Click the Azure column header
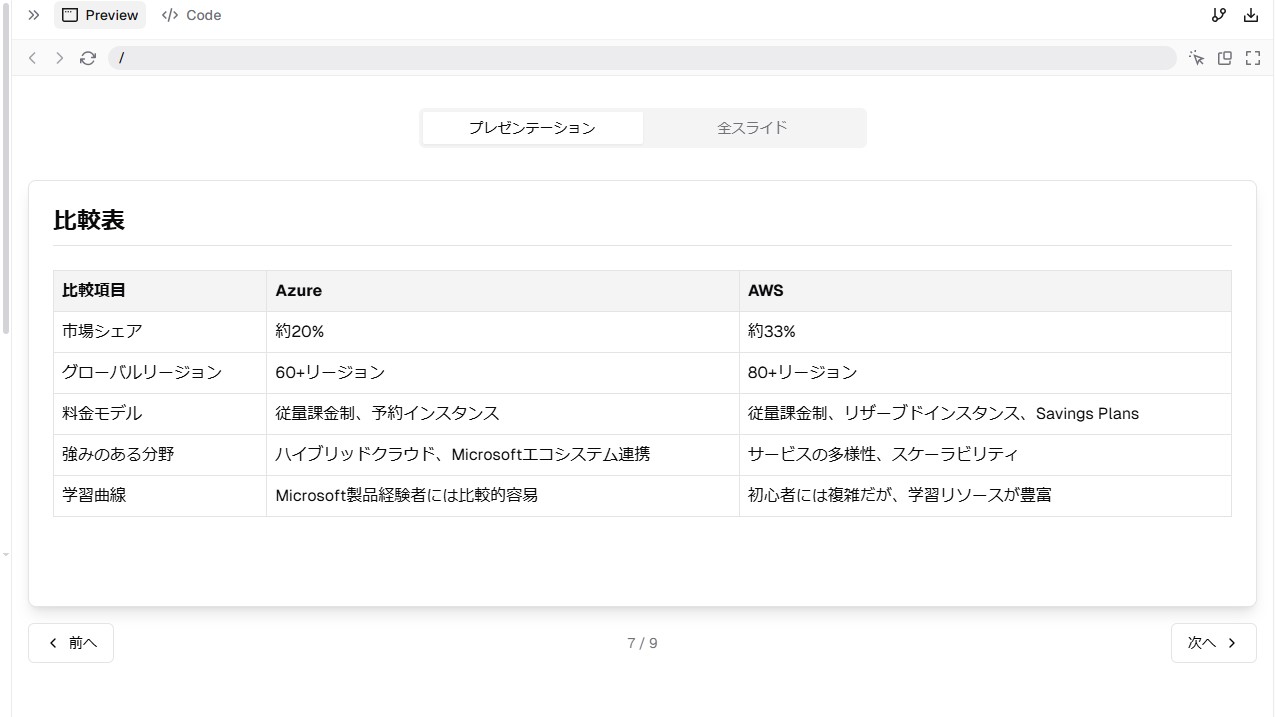 pos(299,290)
